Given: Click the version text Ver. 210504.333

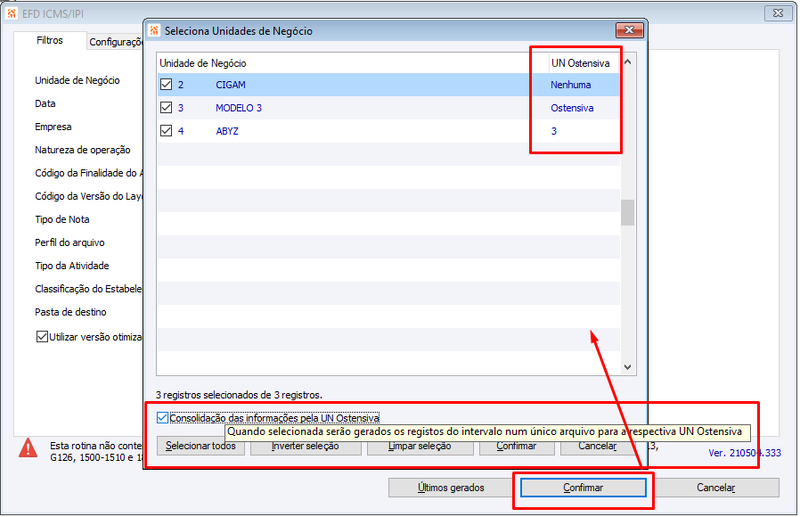Looking at the screenshot, I should (x=744, y=453).
